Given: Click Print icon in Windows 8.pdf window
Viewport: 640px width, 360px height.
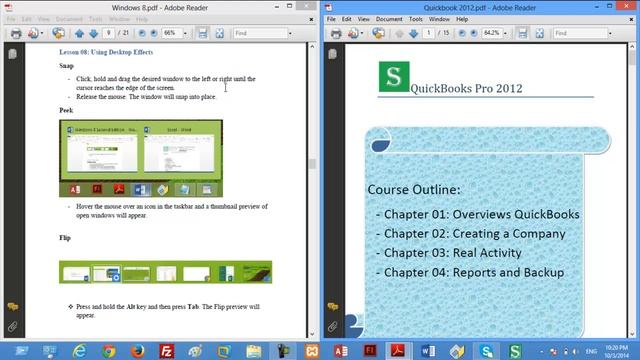Looking at the screenshot, I should pos(16,33).
